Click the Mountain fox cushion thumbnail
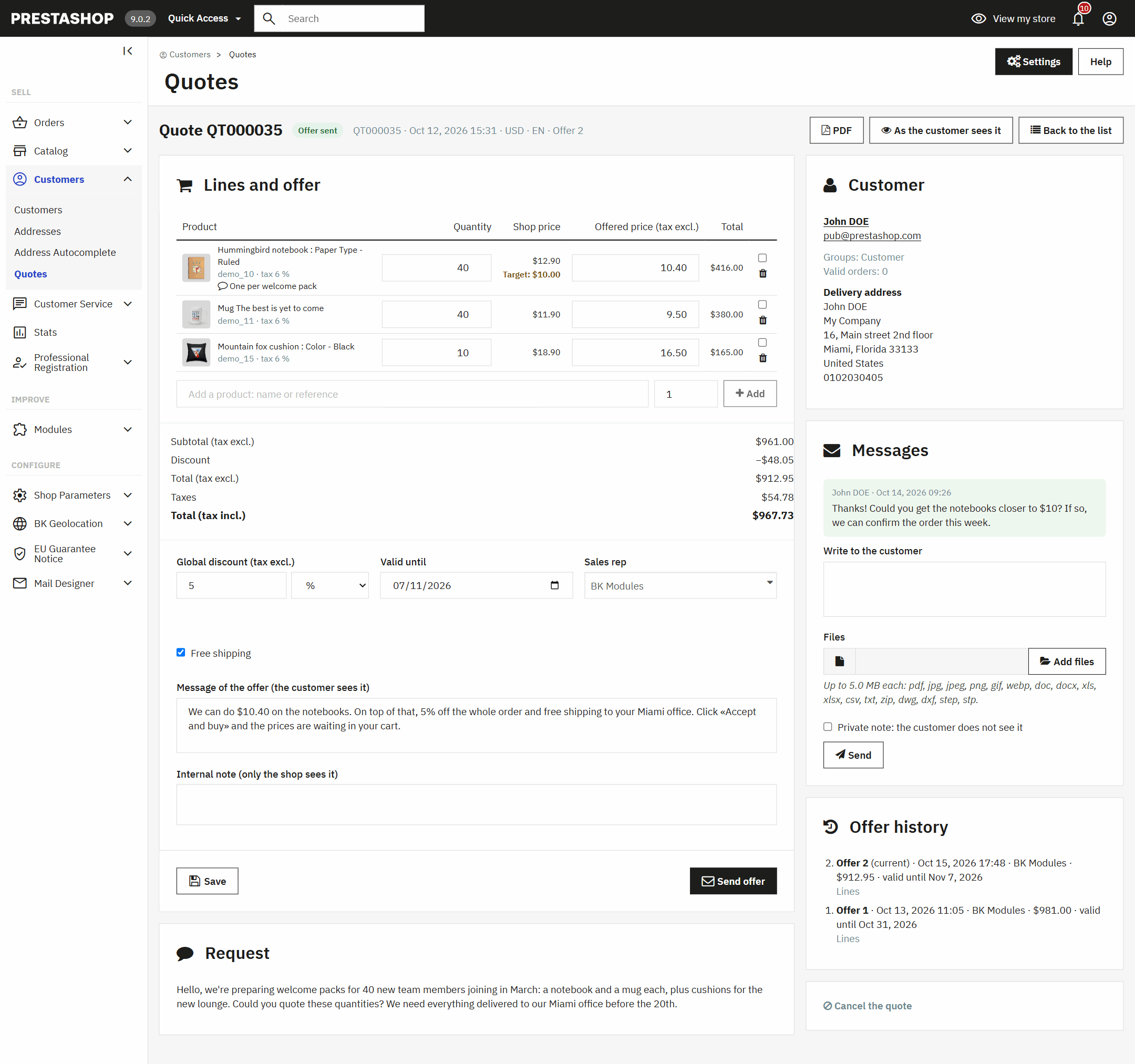Viewport: 1135px width, 1064px height. 196,352
